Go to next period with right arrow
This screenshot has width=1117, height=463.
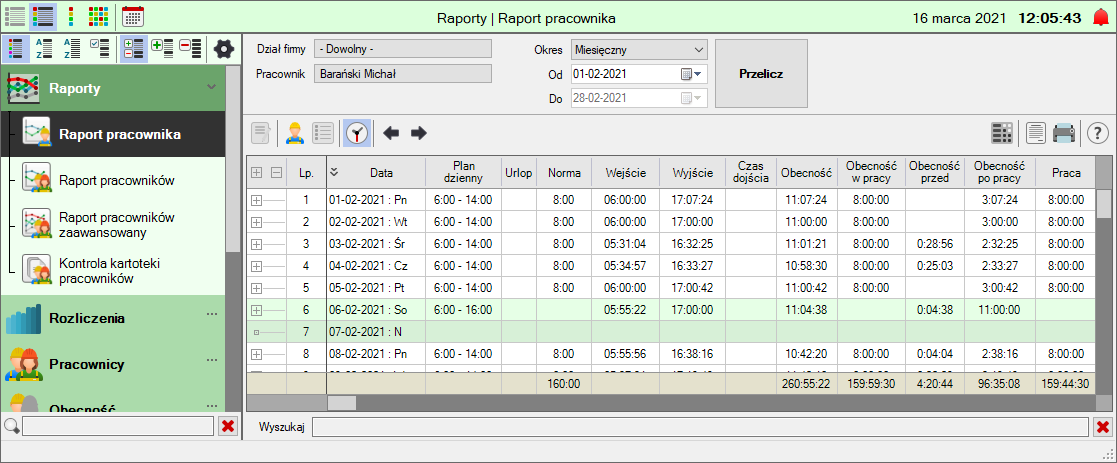pos(419,132)
